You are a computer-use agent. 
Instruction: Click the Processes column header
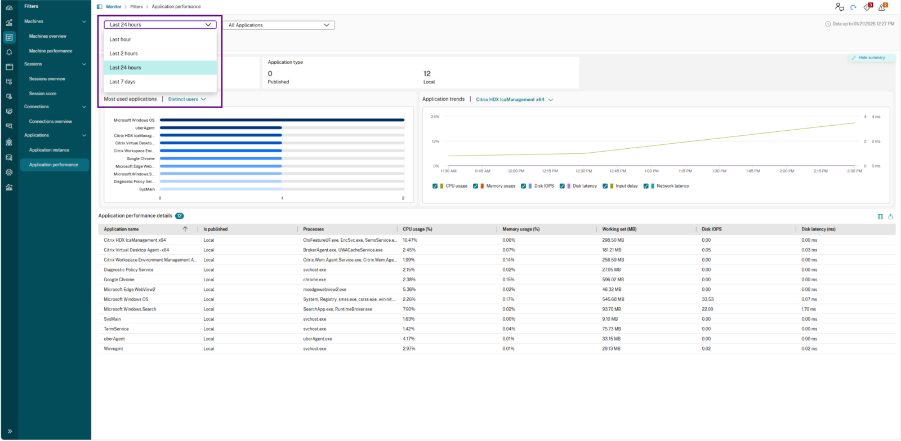pyautogui.click(x=313, y=229)
